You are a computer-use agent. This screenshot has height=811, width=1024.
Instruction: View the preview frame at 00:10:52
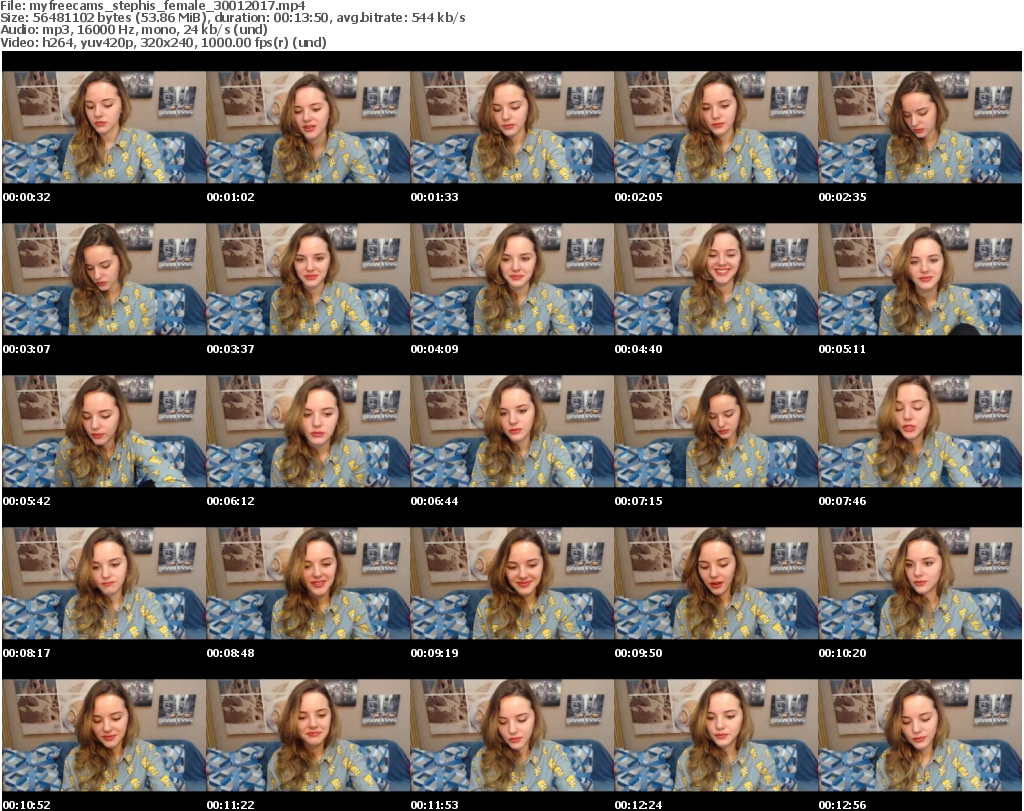(104, 736)
